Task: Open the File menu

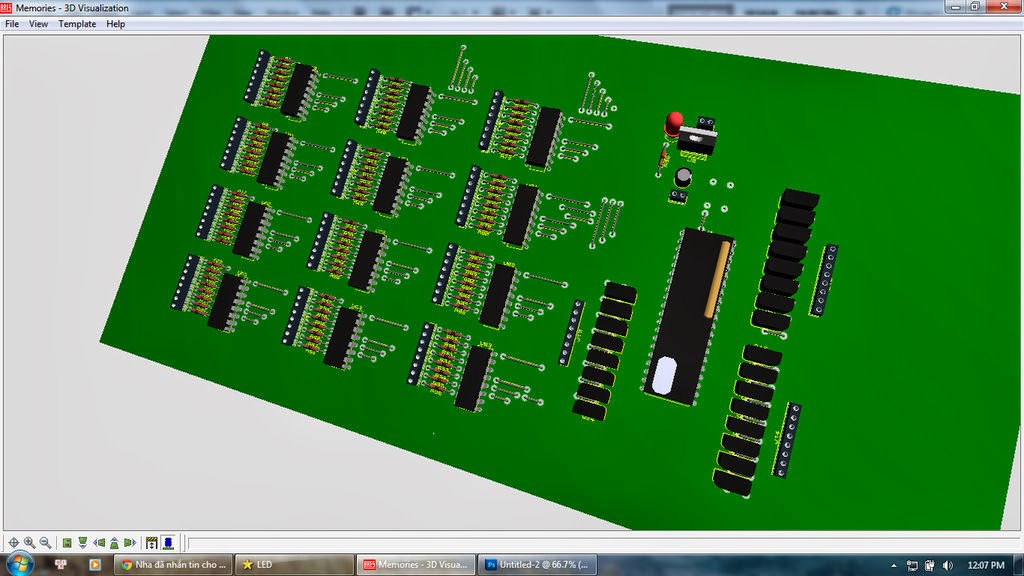Action: pyautogui.click(x=12, y=24)
